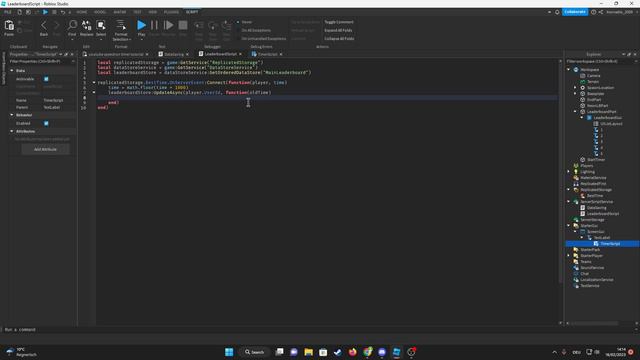Screen dimensions: 640x360
Task: Click Collapse All Folds
Action: [339, 38]
